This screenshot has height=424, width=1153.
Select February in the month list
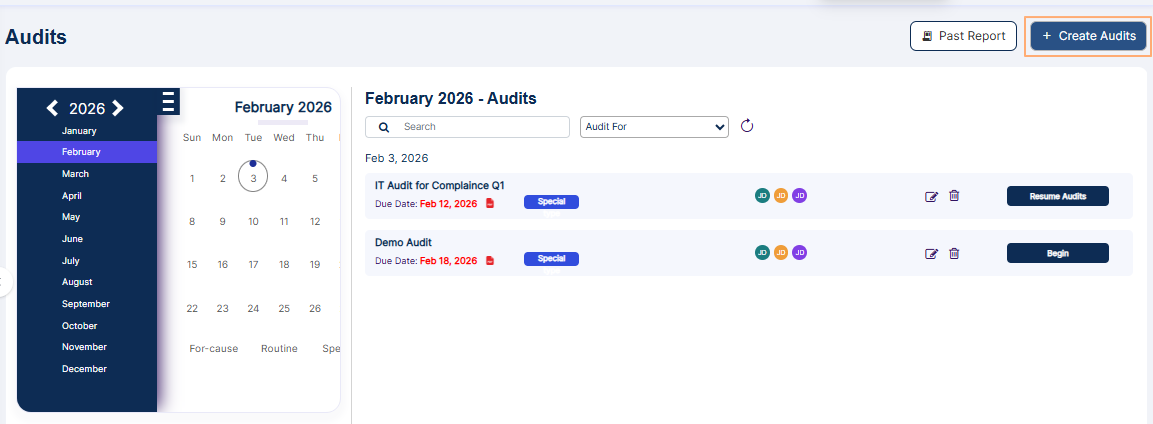point(87,152)
